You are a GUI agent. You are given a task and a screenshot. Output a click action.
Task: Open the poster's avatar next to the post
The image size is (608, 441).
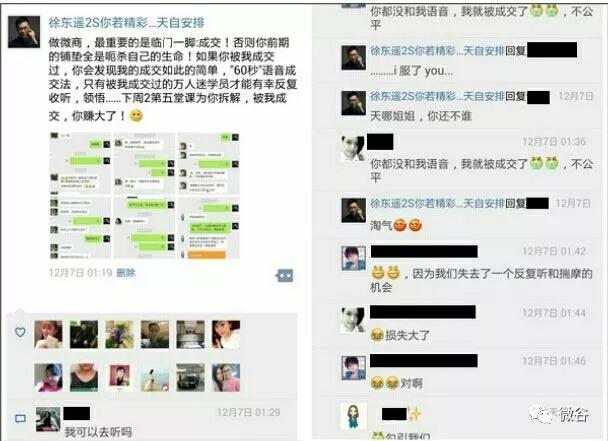(24, 32)
